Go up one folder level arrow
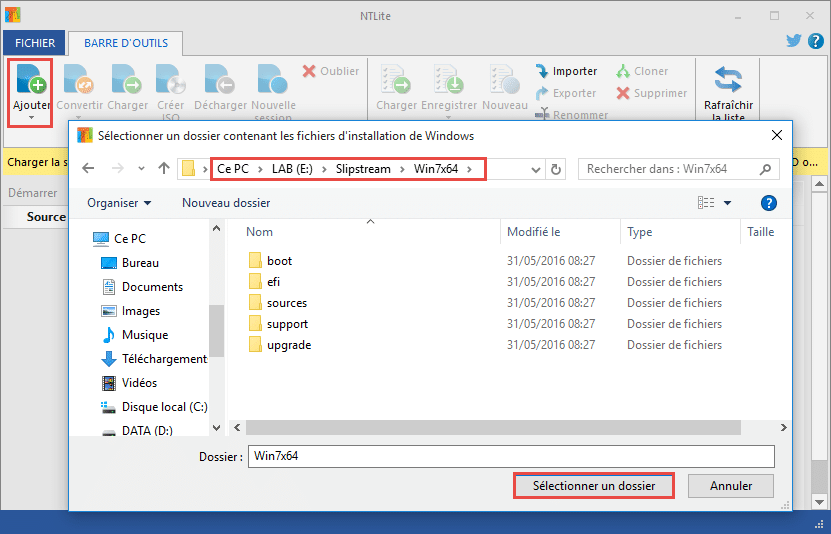This screenshot has height=534, width=831. click(x=164, y=168)
